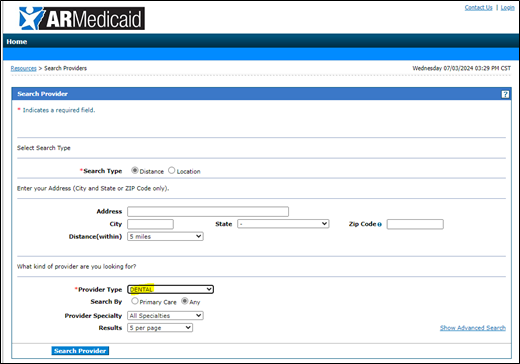Open the help question mark icon

click(x=505, y=94)
